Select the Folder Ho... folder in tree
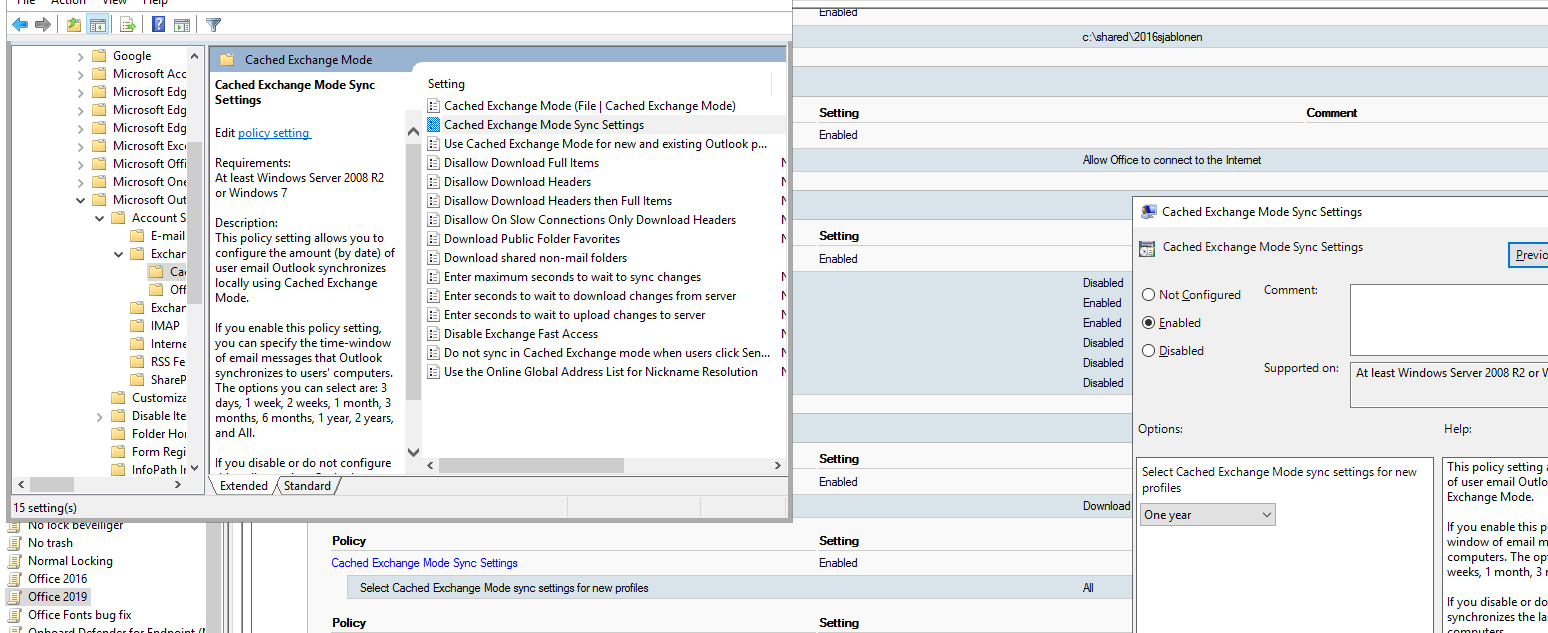The image size is (1548, 633). [159, 434]
